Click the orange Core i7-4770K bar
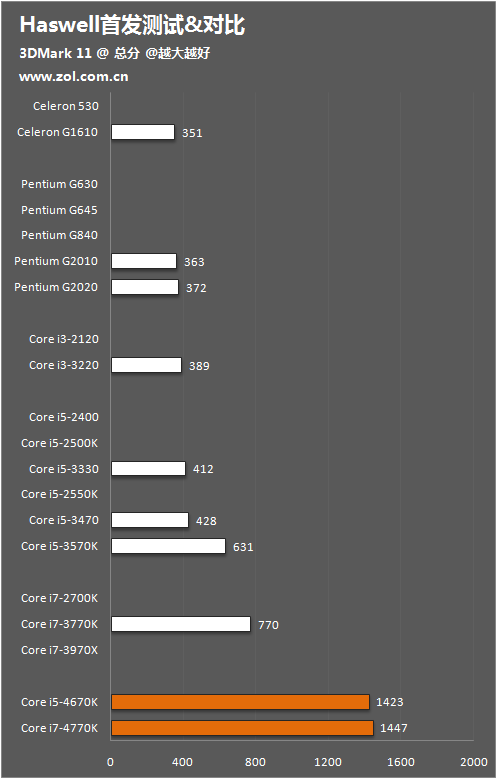The image size is (497, 779). point(242,728)
